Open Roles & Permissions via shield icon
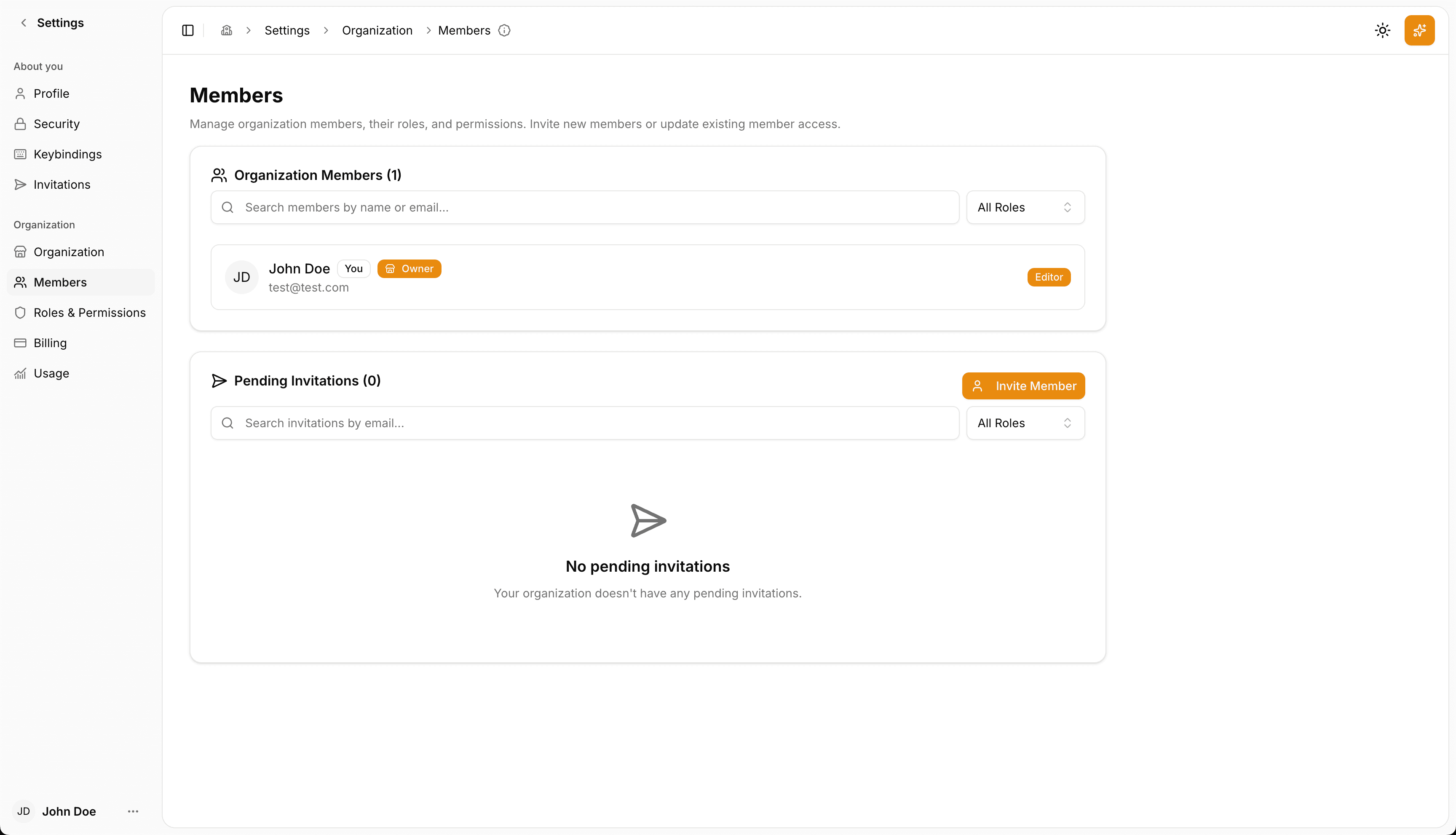Screen dimensions: 1456x835 click(21, 313)
